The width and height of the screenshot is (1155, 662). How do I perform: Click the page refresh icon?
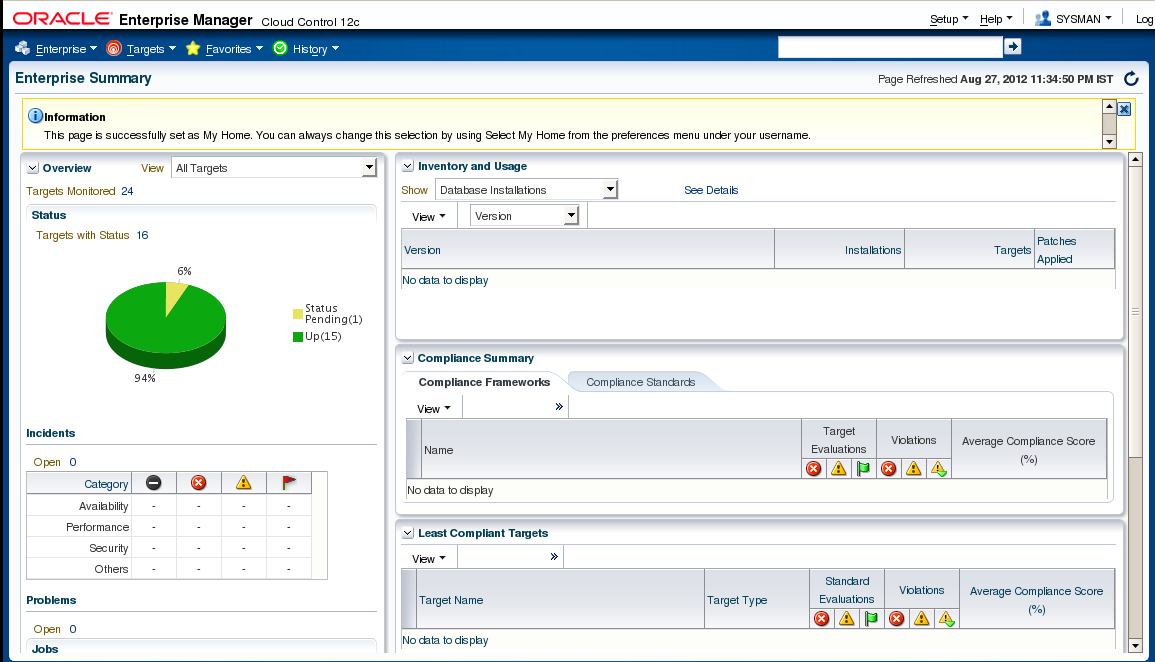coord(1131,79)
